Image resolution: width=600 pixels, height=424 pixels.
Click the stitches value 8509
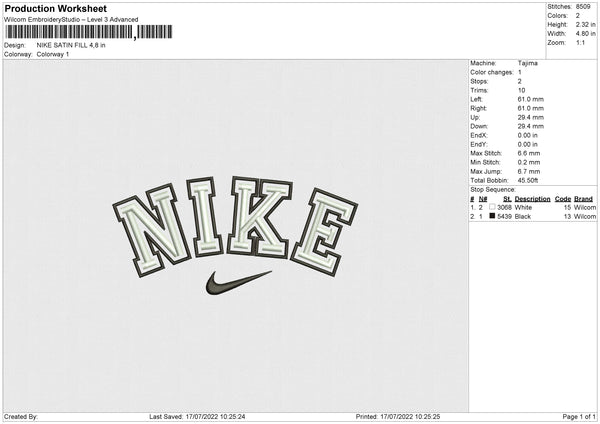583,7
